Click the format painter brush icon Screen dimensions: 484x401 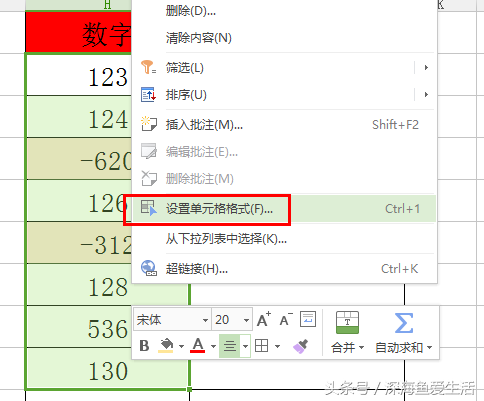(300, 346)
